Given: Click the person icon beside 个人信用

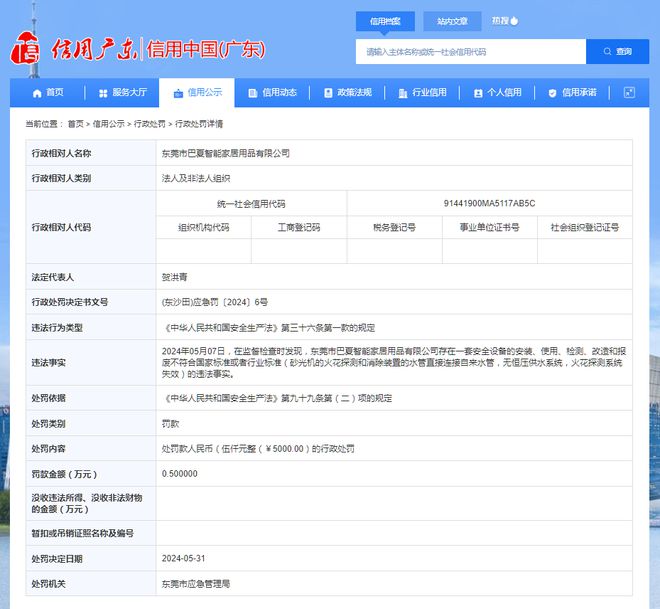Looking at the screenshot, I should [478, 93].
